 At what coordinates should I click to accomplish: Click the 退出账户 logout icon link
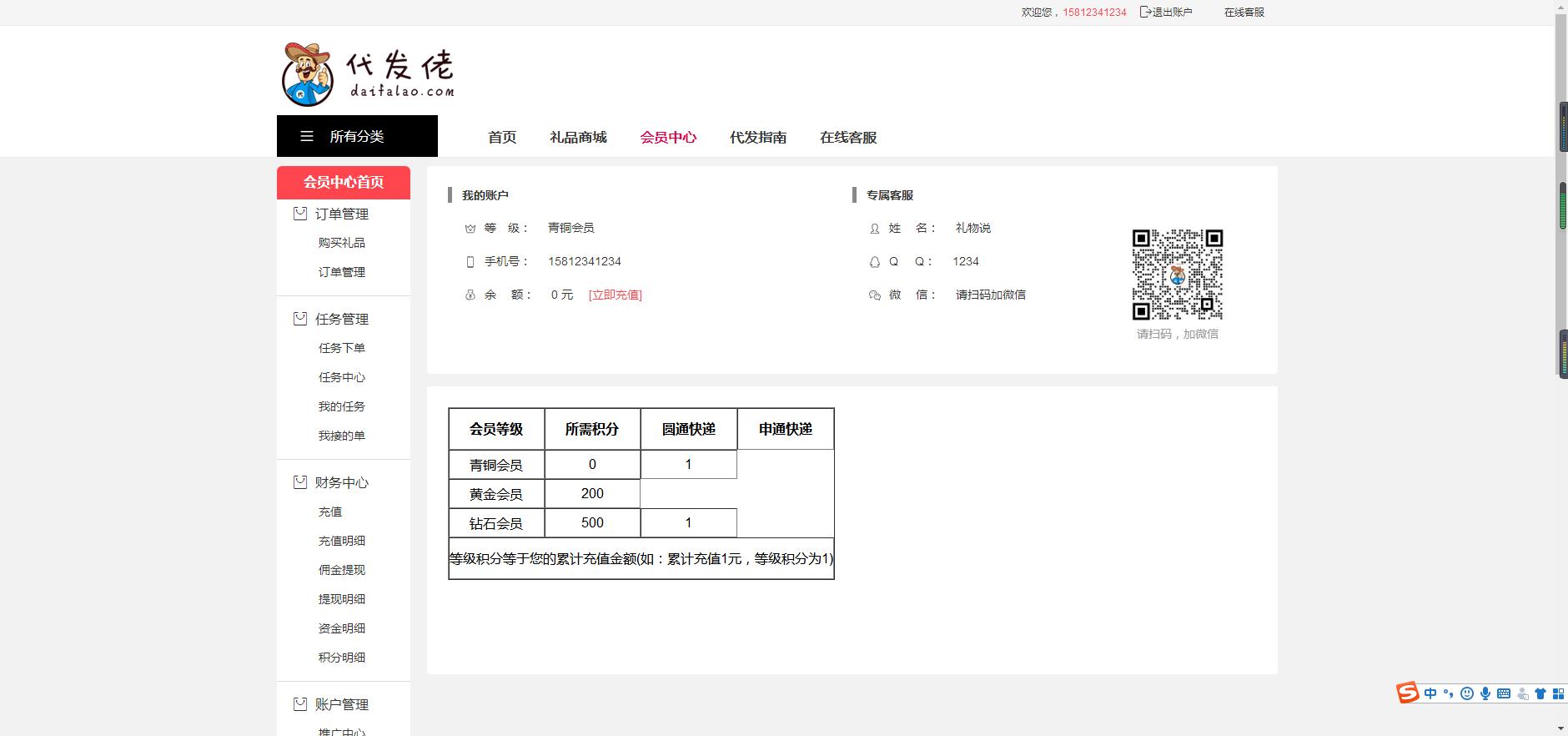click(x=1166, y=12)
